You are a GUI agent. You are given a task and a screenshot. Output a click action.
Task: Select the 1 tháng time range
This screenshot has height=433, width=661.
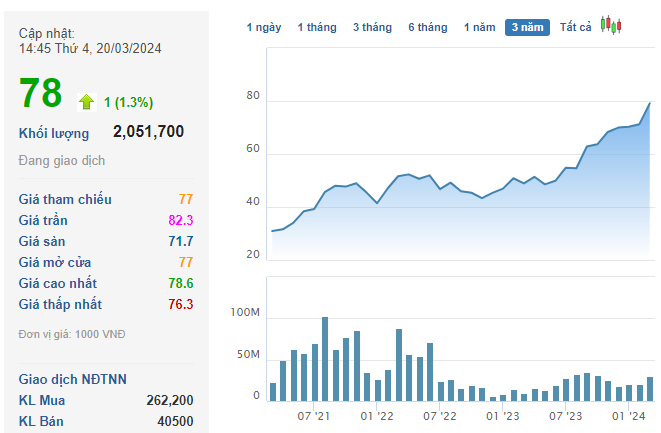coord(317,28)
